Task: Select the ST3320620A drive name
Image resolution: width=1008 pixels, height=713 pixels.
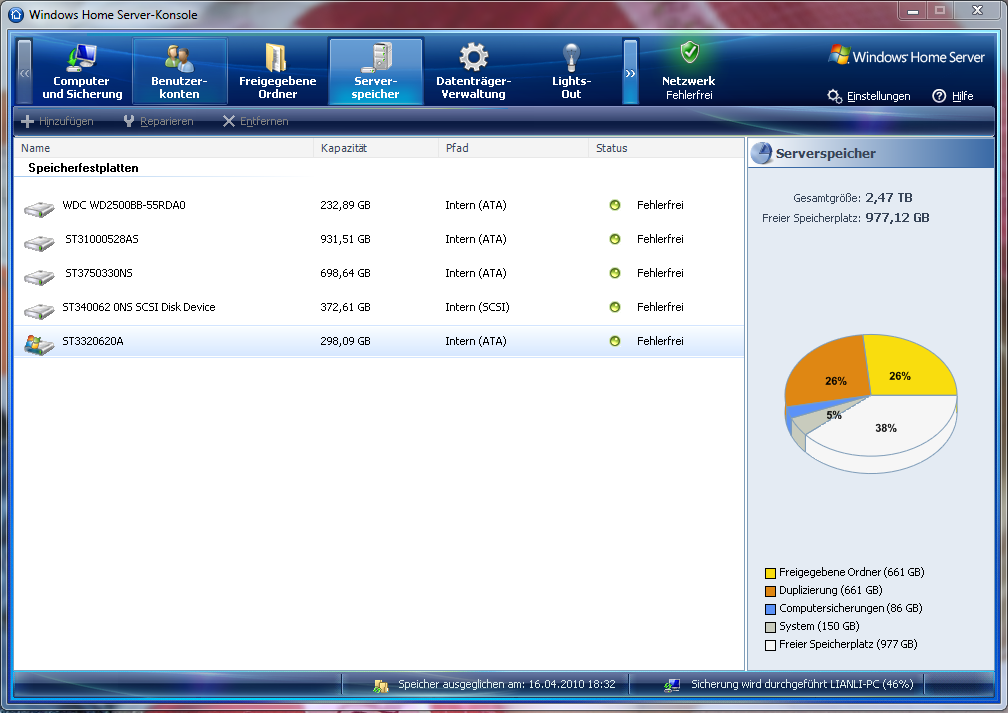Action: (x=93, y=341)
